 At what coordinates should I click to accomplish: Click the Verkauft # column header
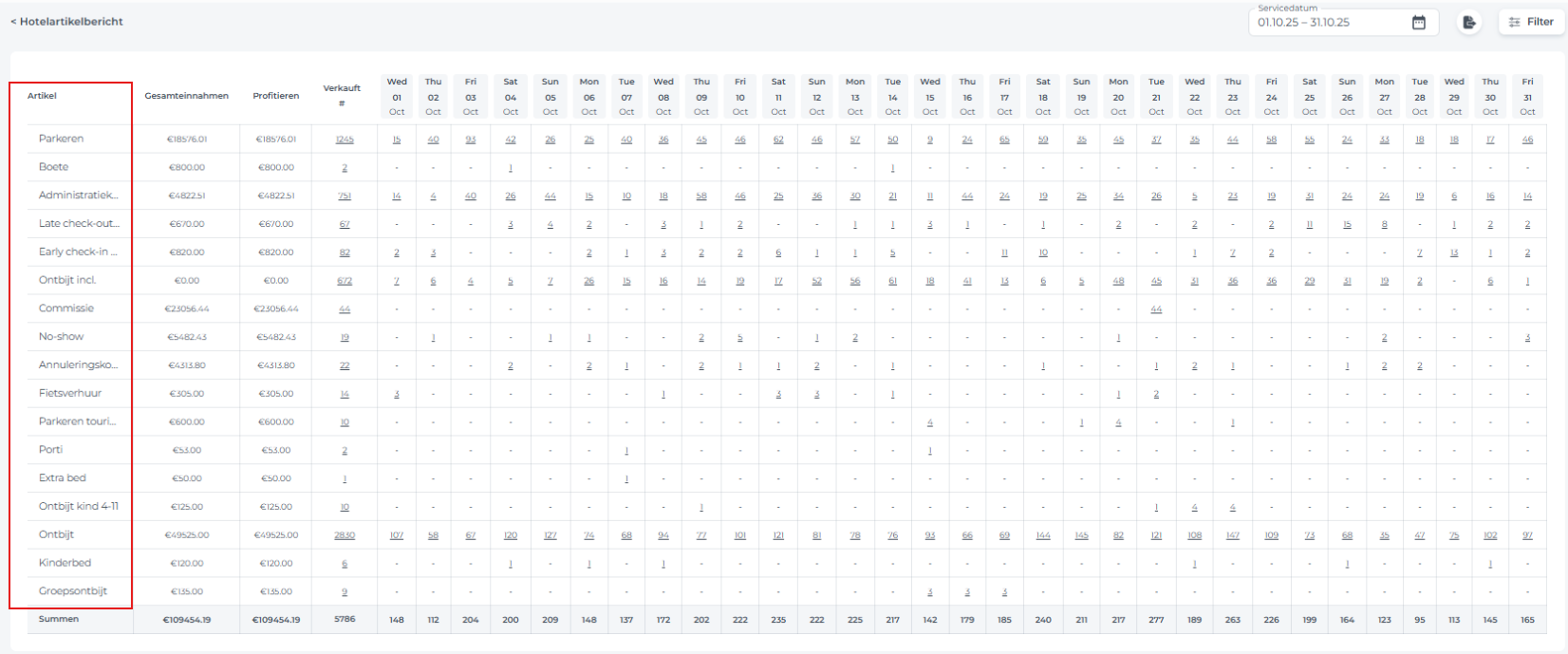pyautogui.click(x=342, y=96)
